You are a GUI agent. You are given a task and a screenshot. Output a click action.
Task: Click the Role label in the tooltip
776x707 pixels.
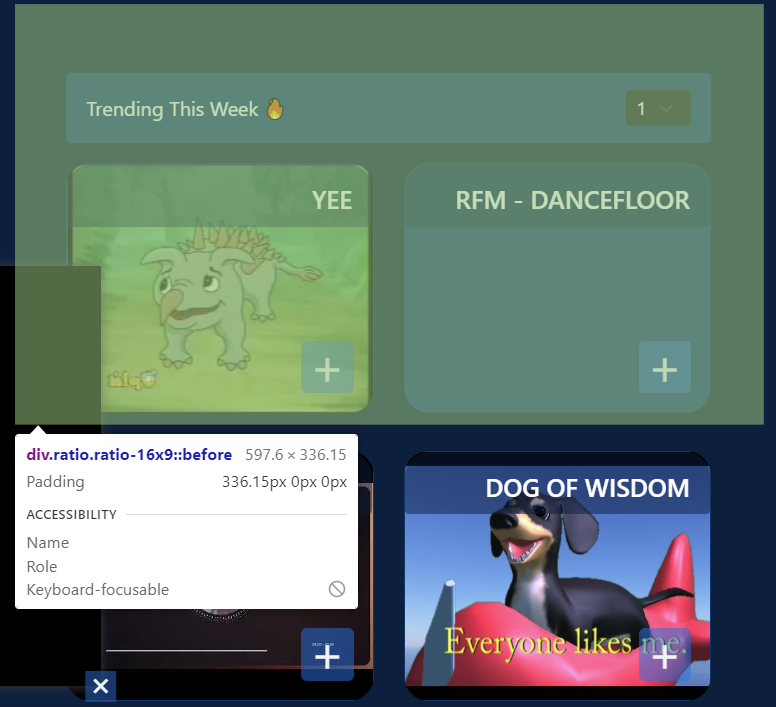click(42, 566)
